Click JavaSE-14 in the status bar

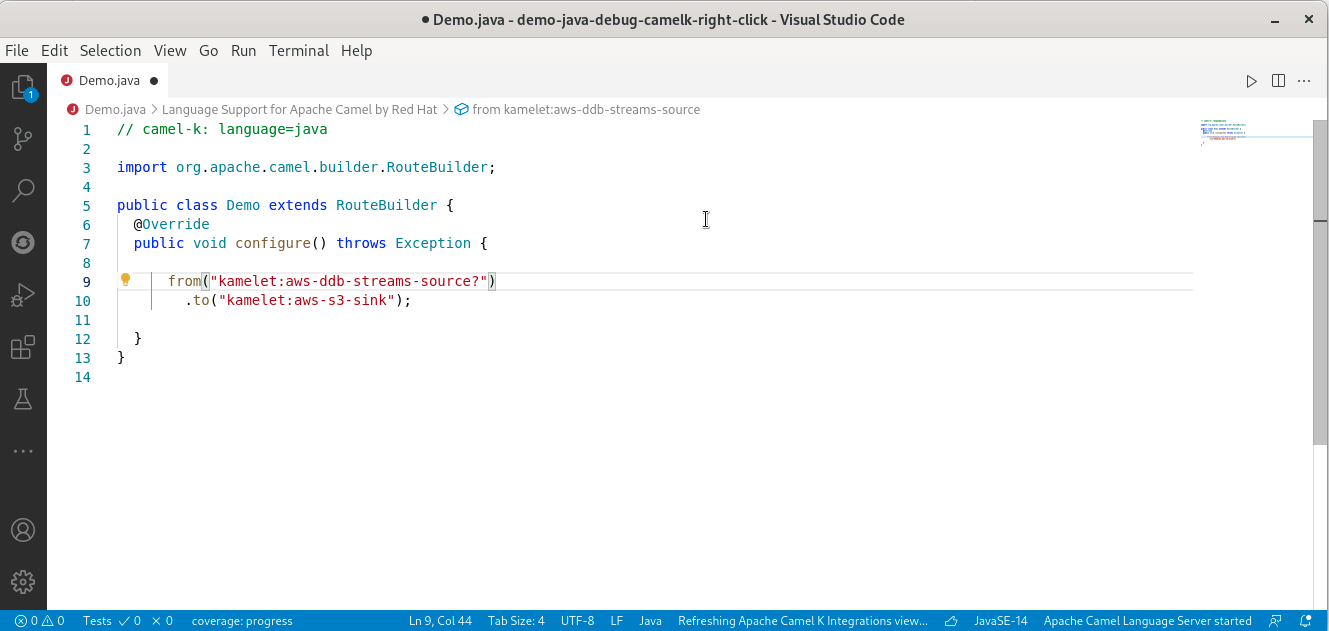(x=1000, y=620)
